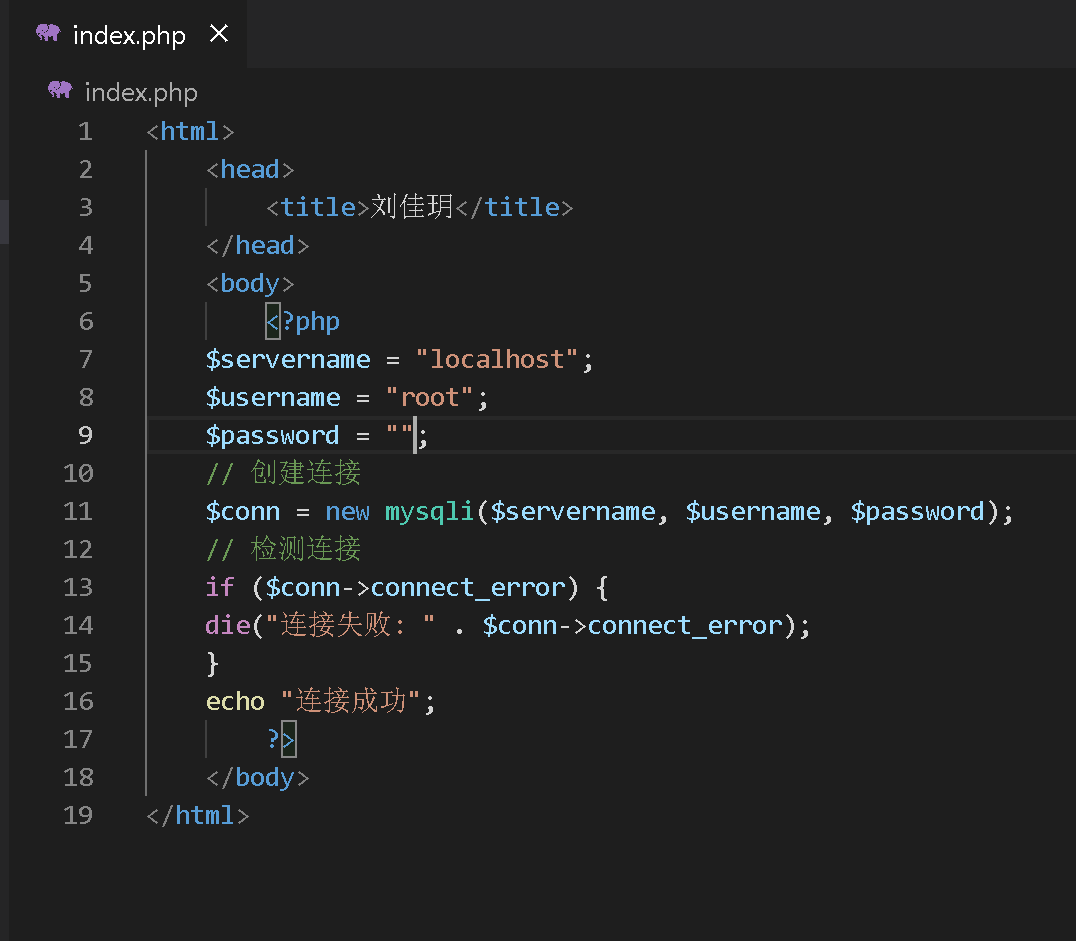Click line number 19 in the gutter
Viewport: 1076px width, 941px height.
click(77, 815)
